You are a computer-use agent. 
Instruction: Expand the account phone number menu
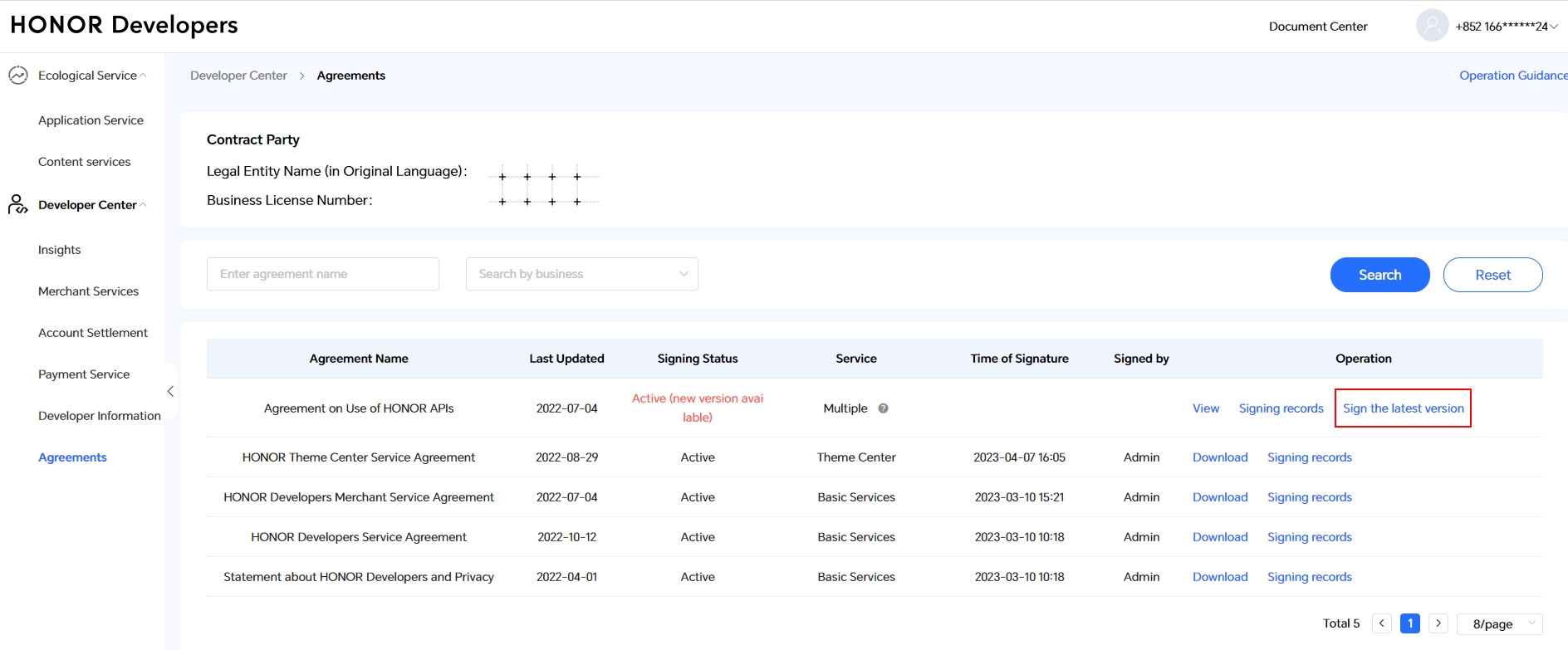[1506, 27]
